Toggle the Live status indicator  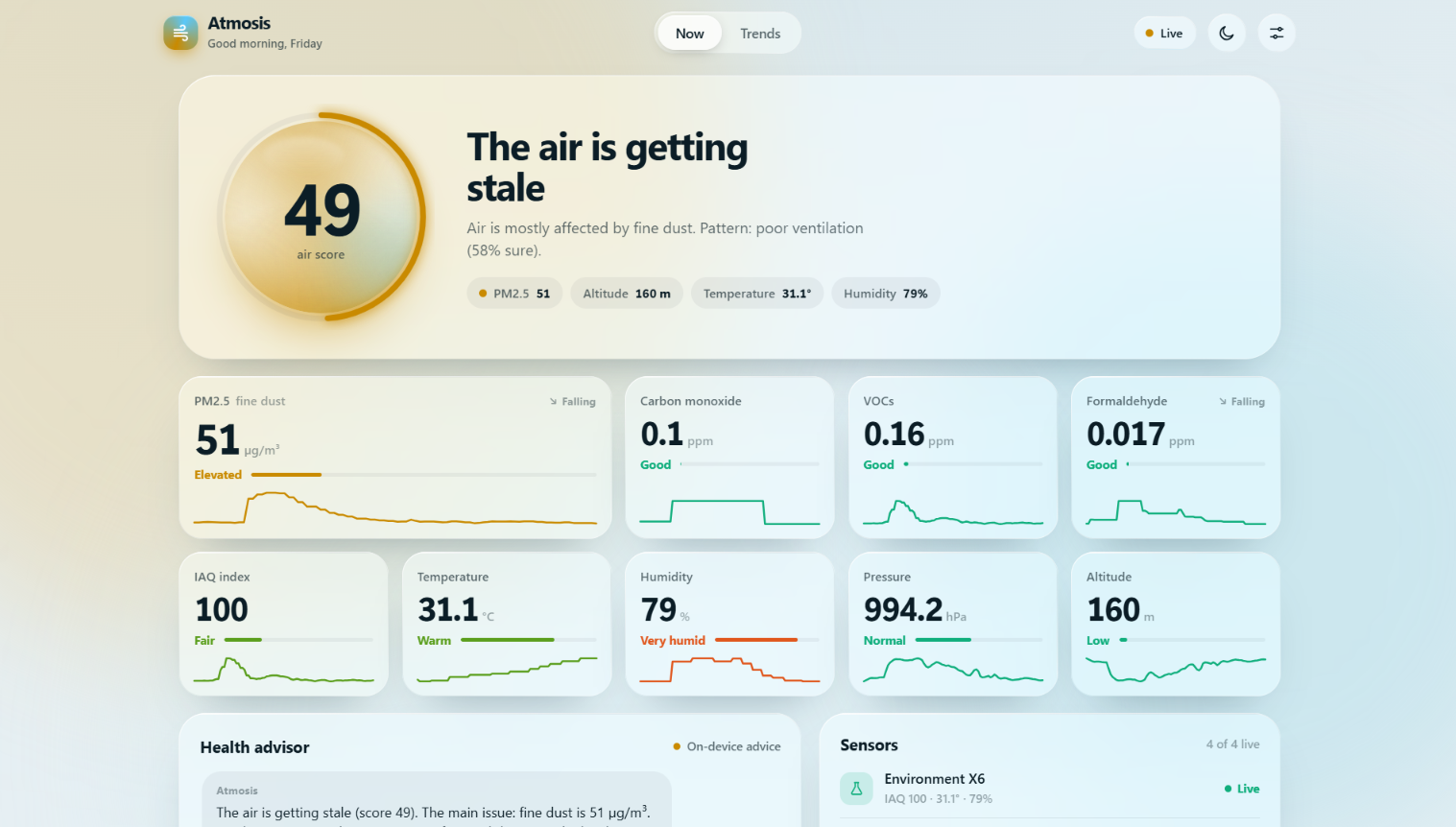(1164, 33)
